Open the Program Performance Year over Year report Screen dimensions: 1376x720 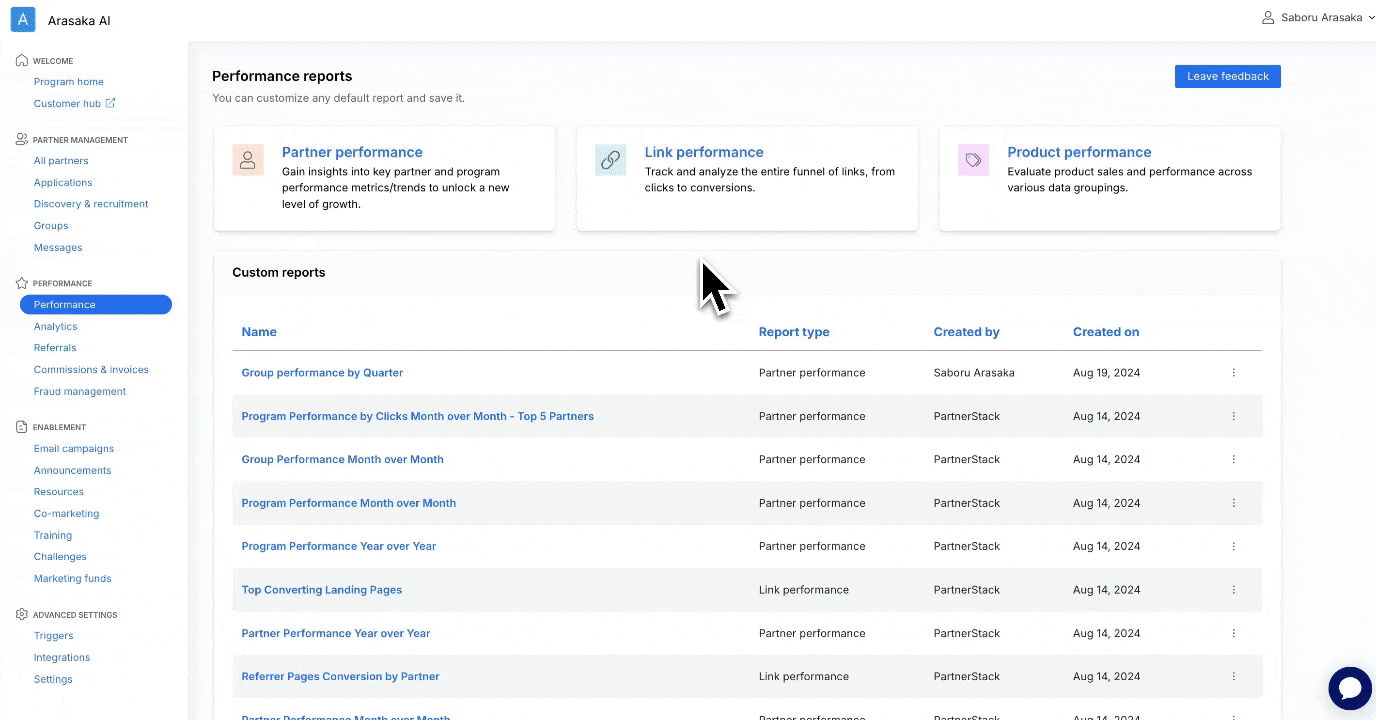(339, 546)
